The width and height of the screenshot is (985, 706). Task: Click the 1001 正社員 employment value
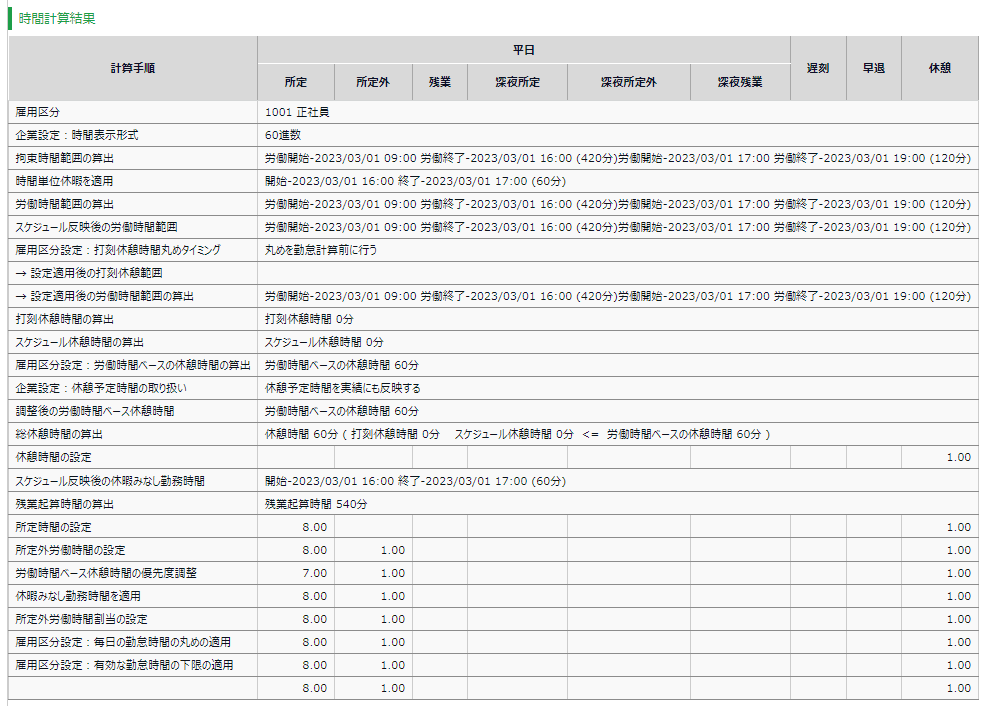click(297, 112)
